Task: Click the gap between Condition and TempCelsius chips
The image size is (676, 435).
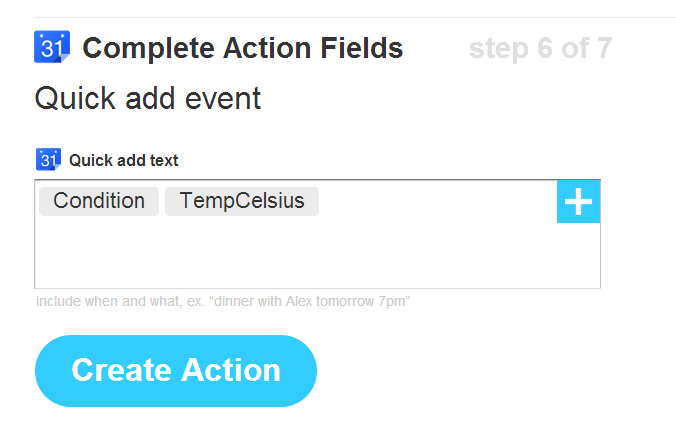Action: pyautogui.click(x=162, y=201)
